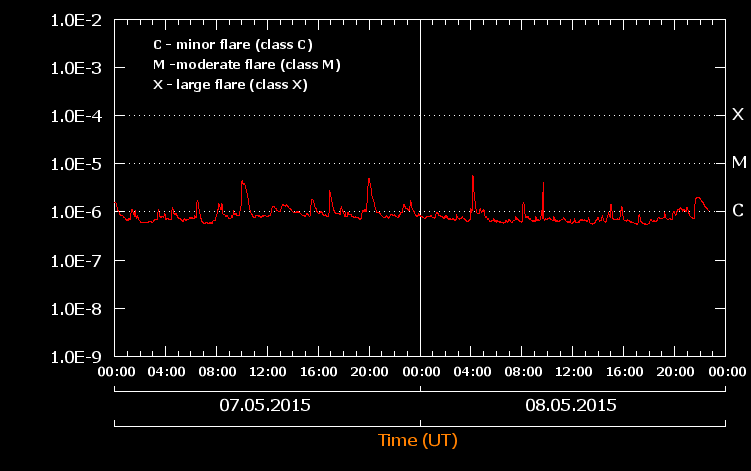
Task: Click the 12:00 tick label under 07.05.2015
Action: (268, 372)
